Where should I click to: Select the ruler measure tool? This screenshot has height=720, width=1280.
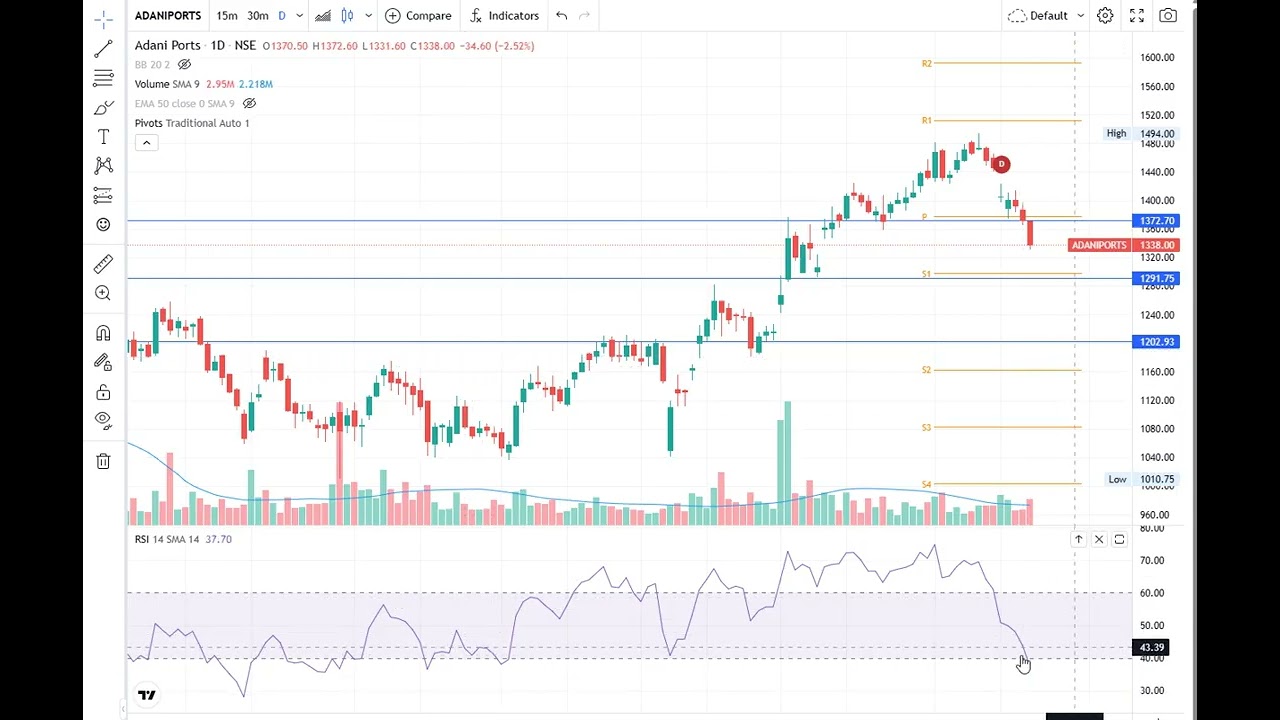(103, 264)
